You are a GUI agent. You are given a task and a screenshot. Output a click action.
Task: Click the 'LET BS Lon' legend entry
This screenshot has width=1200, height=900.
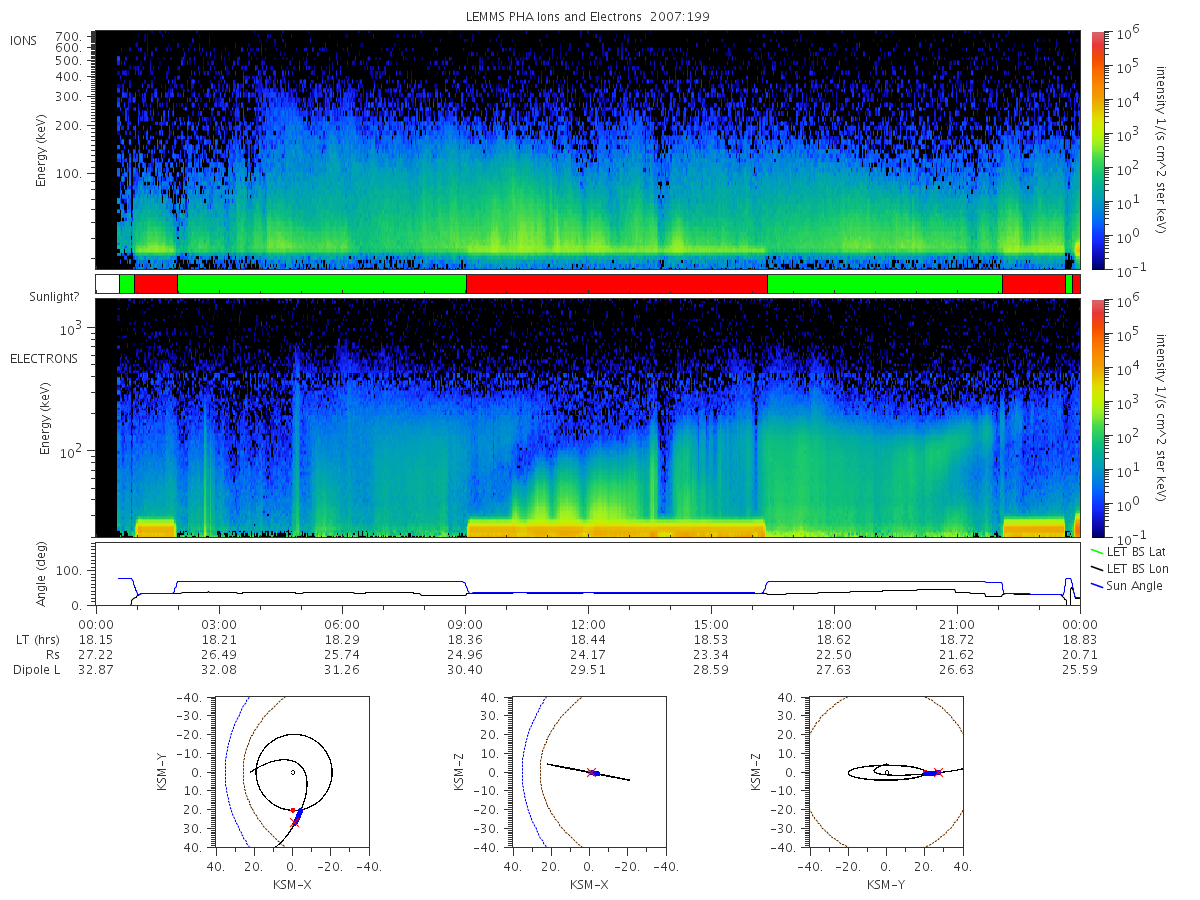[1129, 568]
